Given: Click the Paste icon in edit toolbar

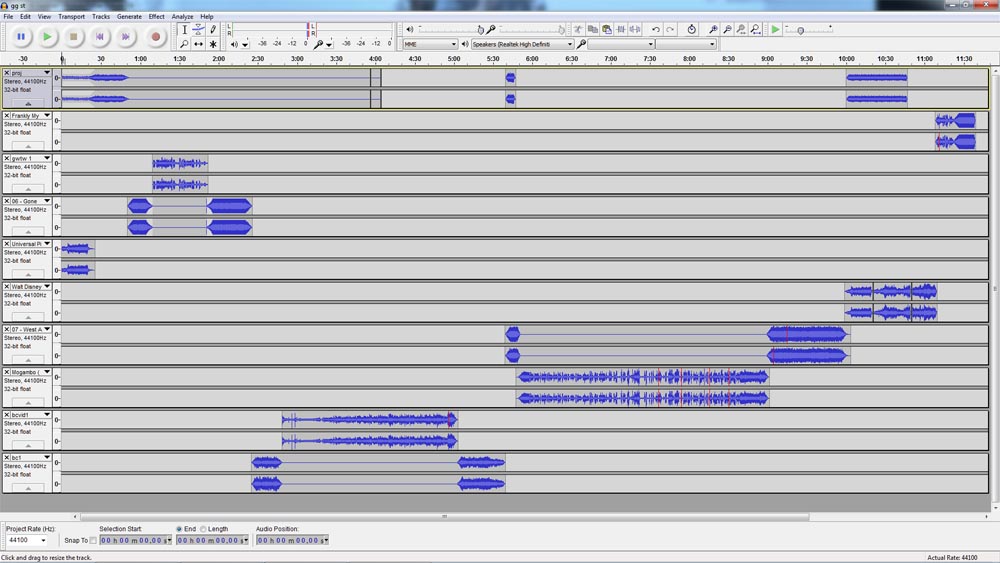Looking at the screenshot, I should (606, 30).
